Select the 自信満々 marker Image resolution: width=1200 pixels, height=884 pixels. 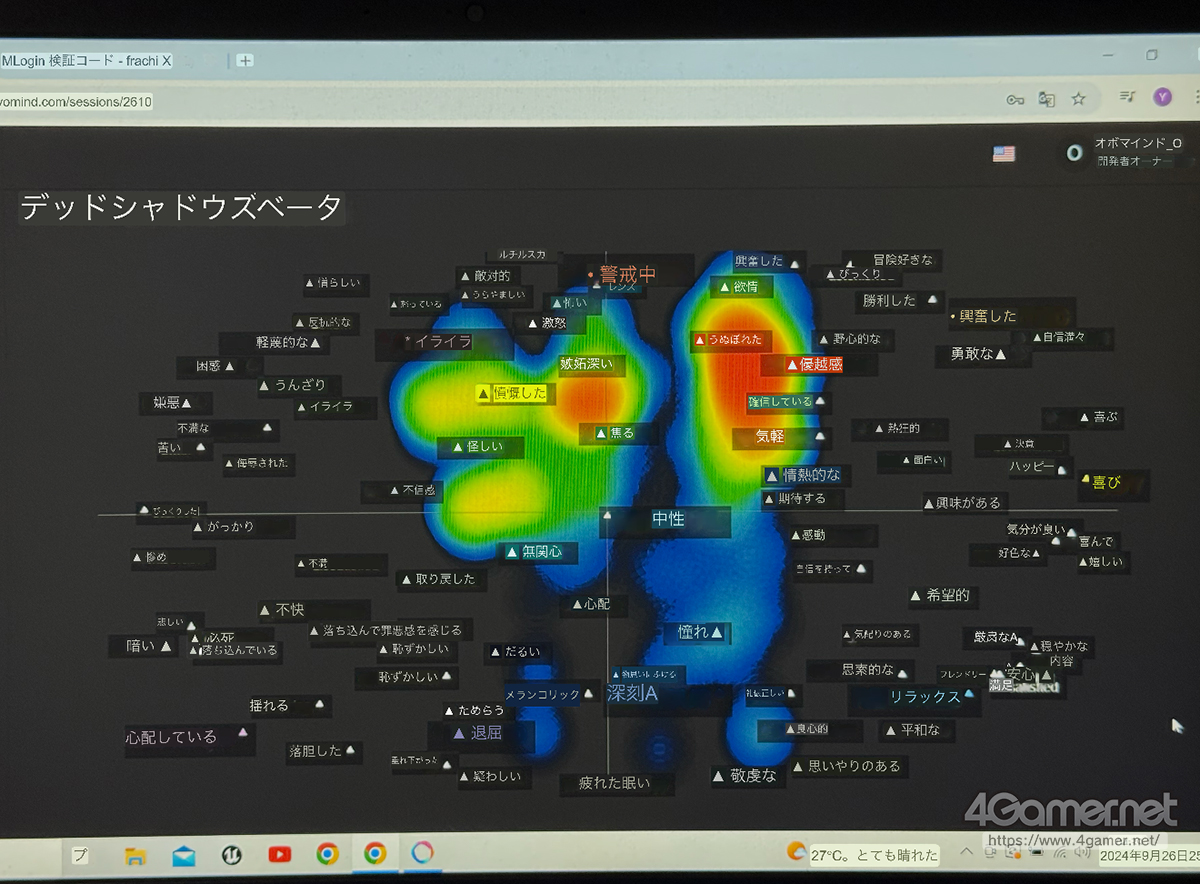tap(1058, 337)
